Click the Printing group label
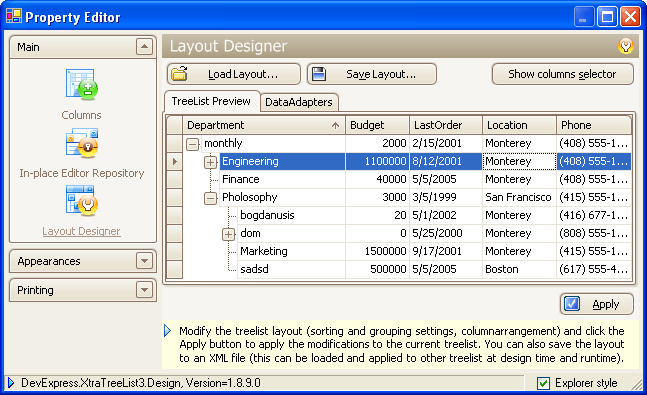The height and width of the screenshot is (395, 647). (x=35, y=290)
